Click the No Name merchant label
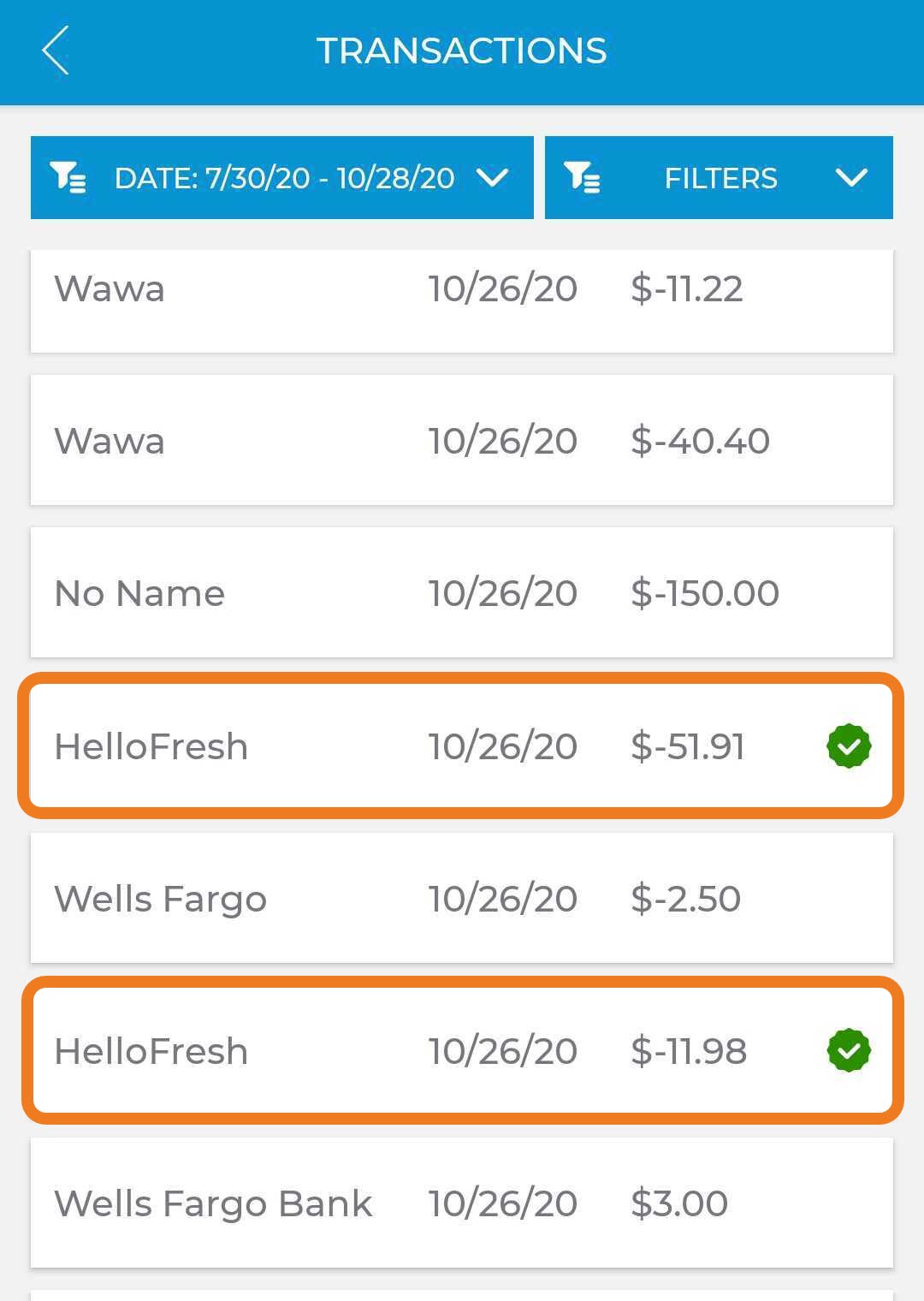The image size is (924, 1301). coord(139,593)
